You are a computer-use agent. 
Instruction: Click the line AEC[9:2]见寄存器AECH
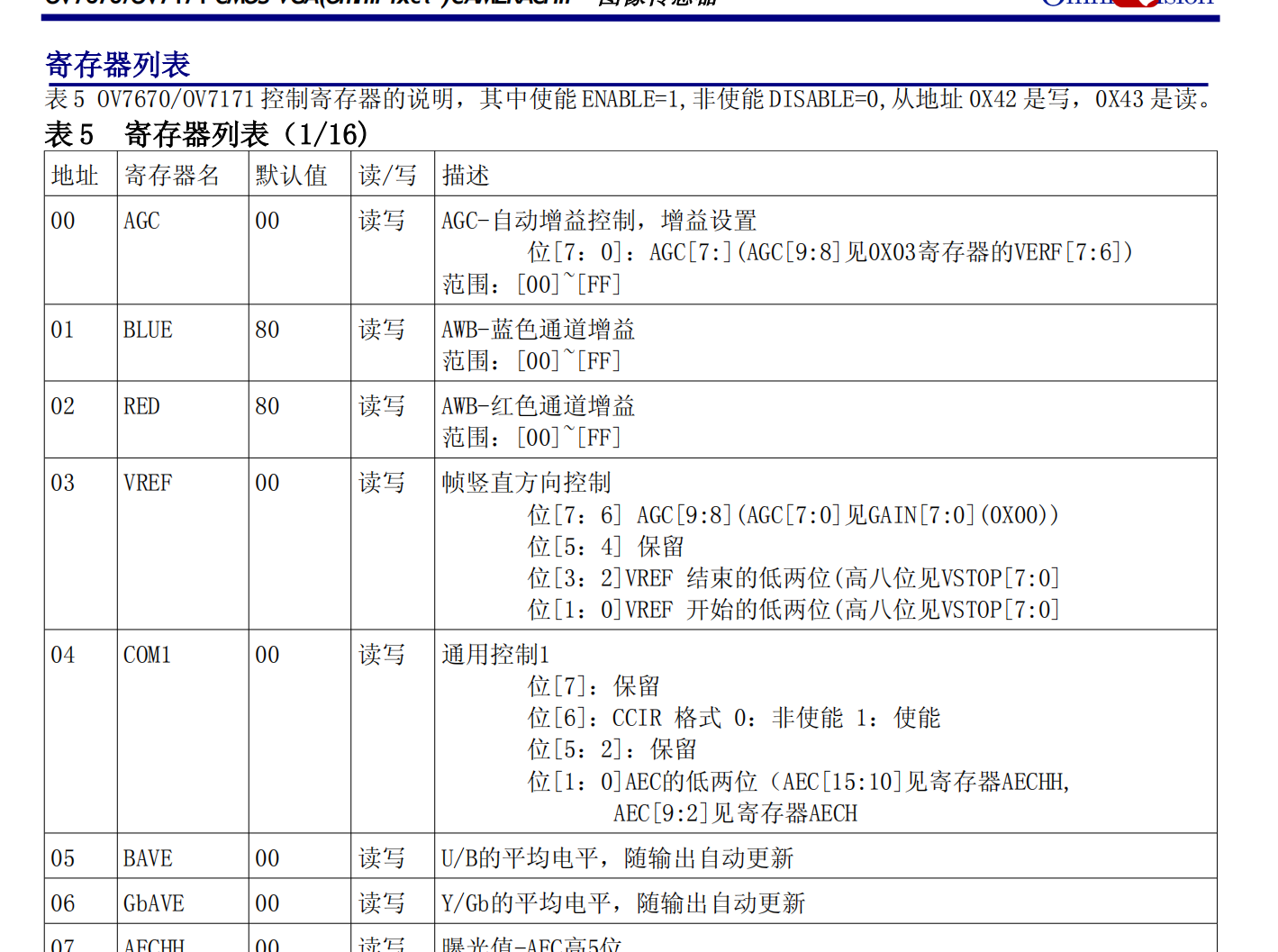[736, 813]
